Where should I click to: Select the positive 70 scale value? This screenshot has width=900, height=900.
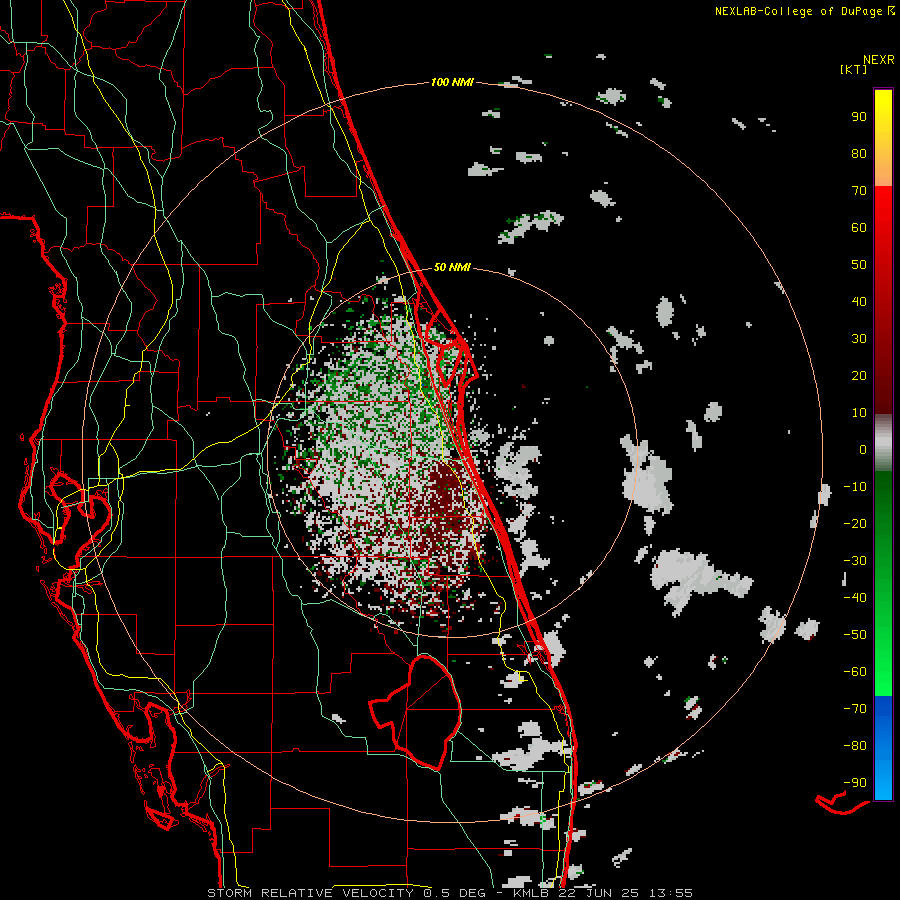(859, 191)
